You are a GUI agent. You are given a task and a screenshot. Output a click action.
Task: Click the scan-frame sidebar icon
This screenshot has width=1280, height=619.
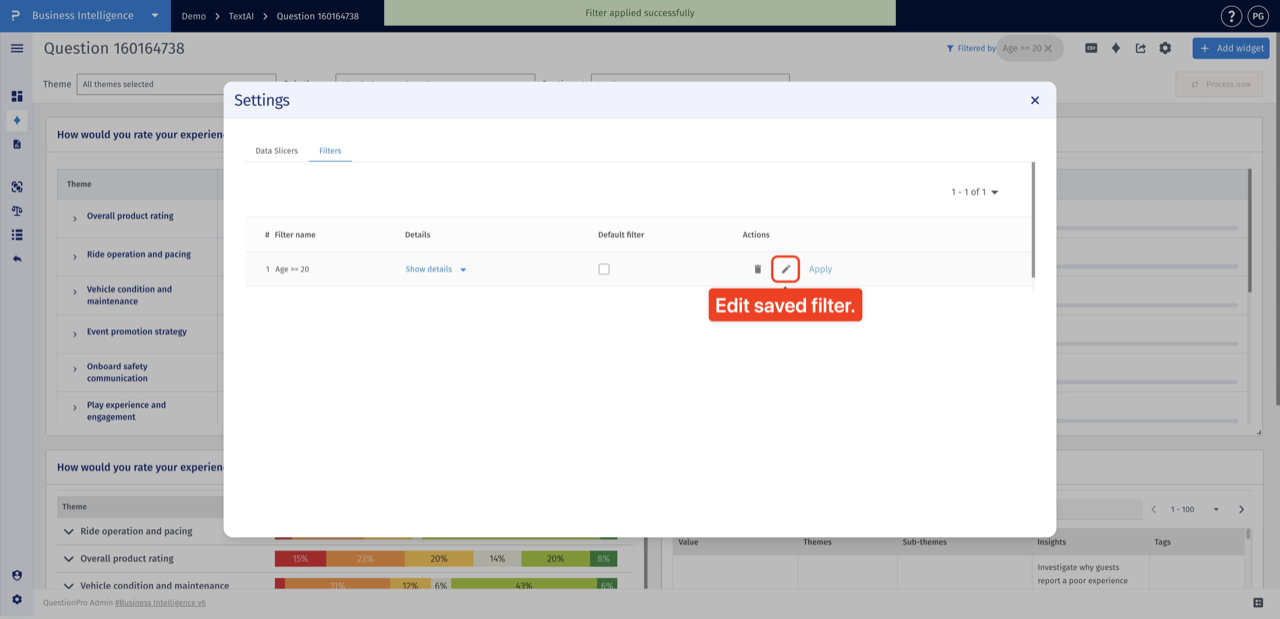coord(17,187)
